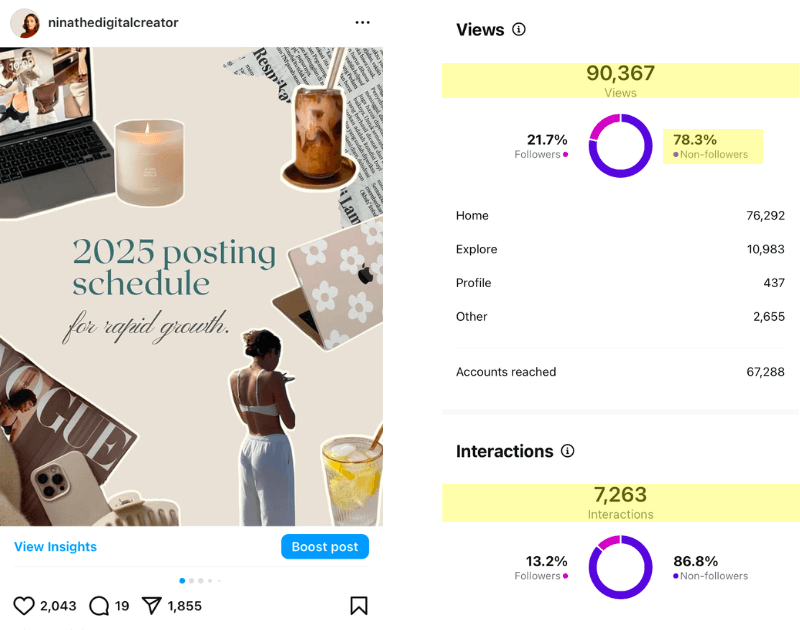Open comments via speech bubble icon
The image size is (800, 630).
tap(99, 605)
